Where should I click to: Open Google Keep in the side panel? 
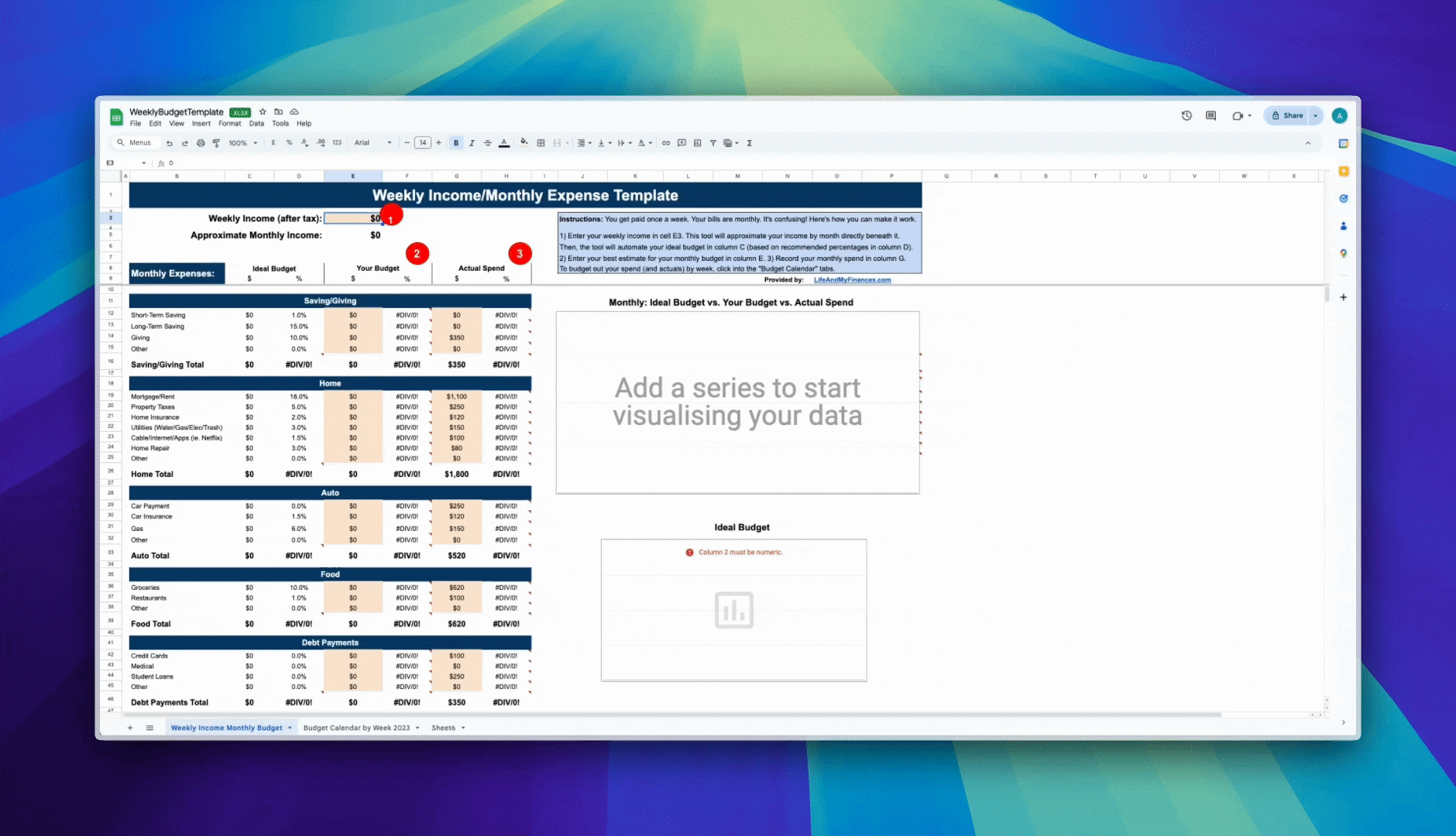tap(1344, 171)
